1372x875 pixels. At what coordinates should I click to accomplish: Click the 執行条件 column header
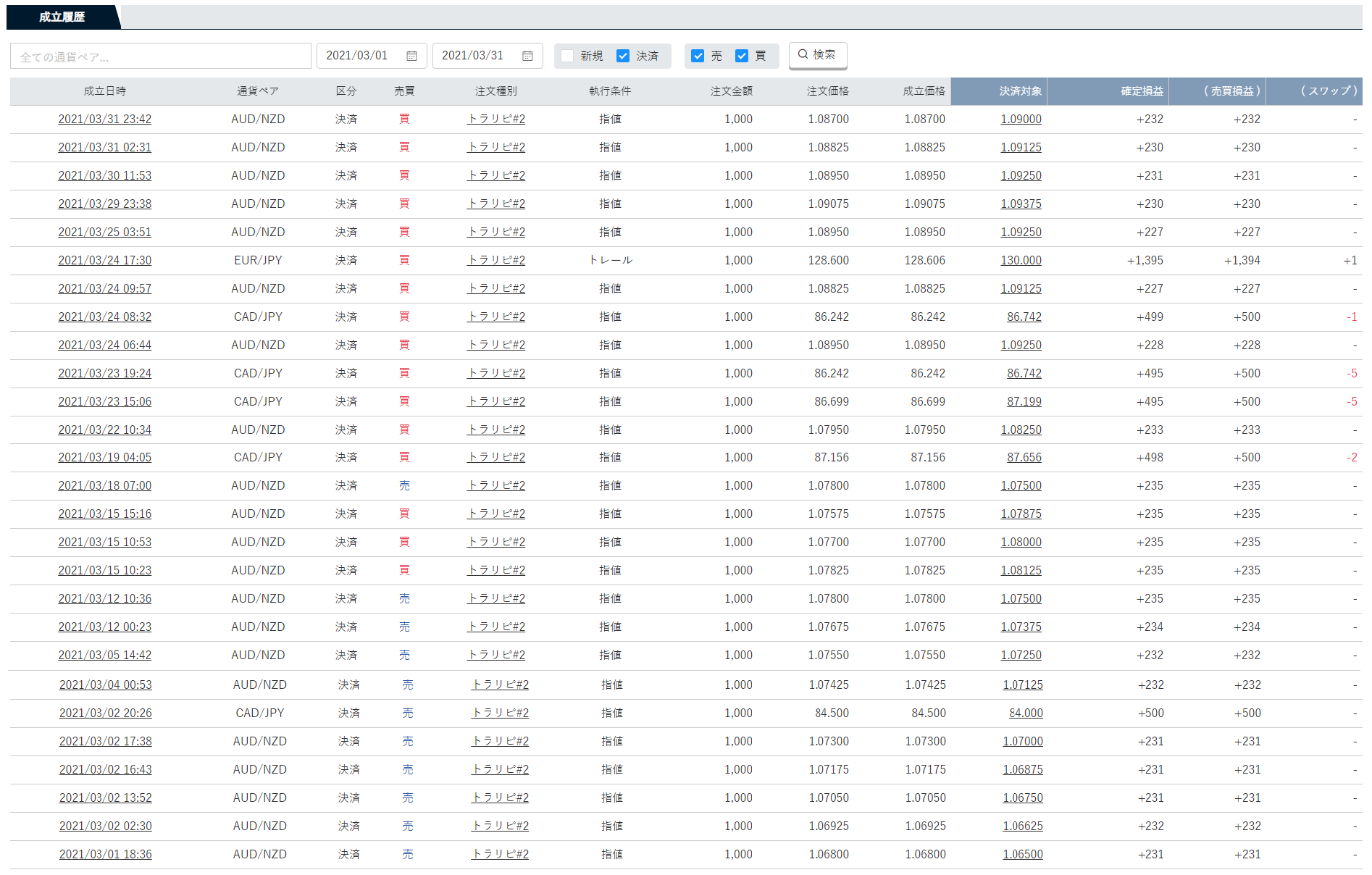[x=610, y=91]
